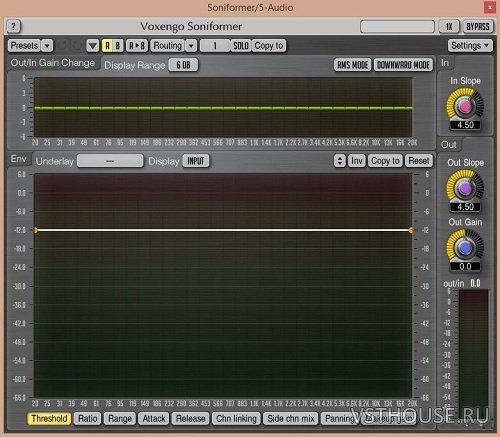Image resolution: width=500 pixels, height=437 pixels.
Task: Click the redo arrow icon
Action: (x=77, y=46)
